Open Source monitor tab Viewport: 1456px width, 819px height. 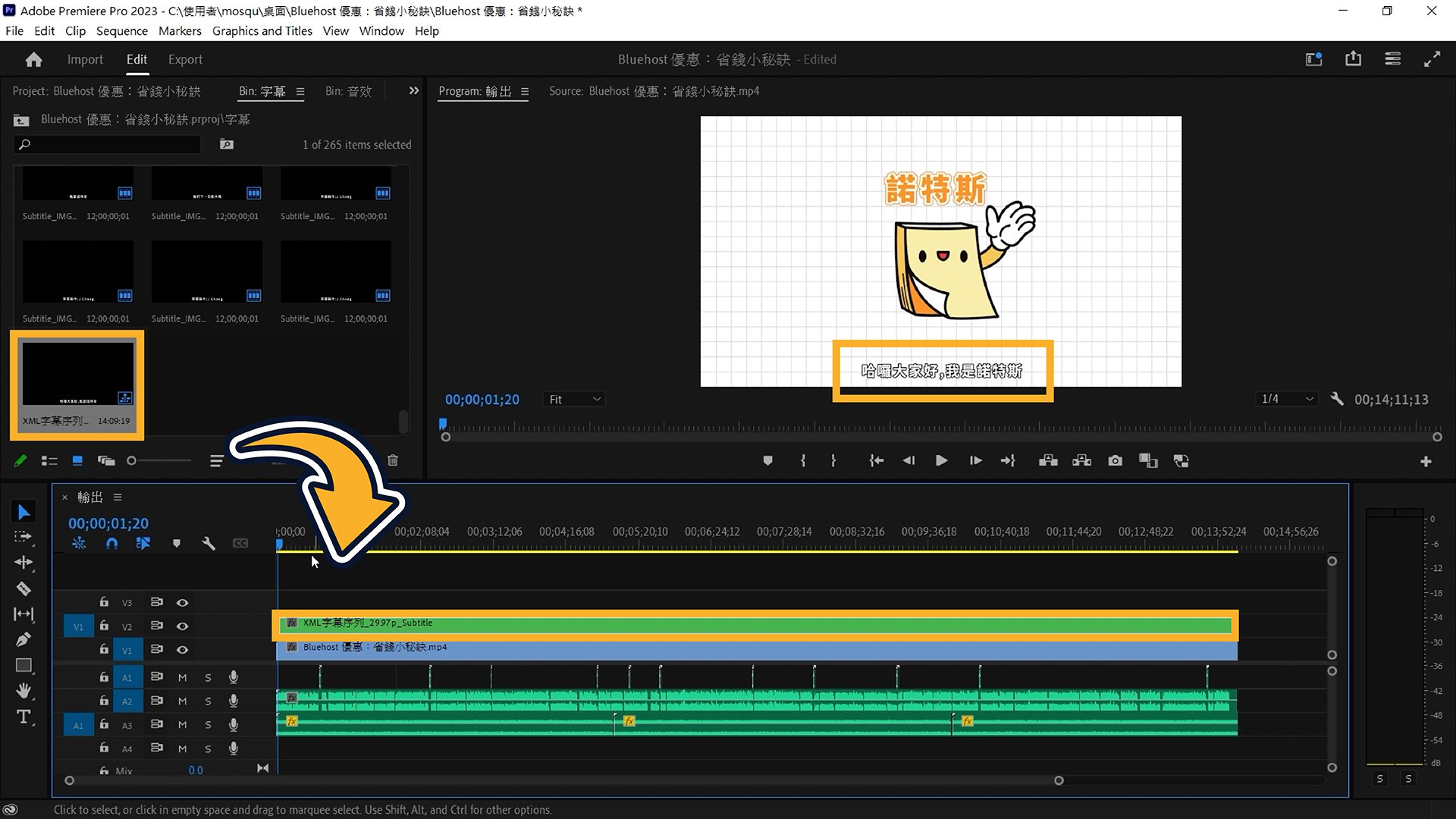[x=654, y=91]
